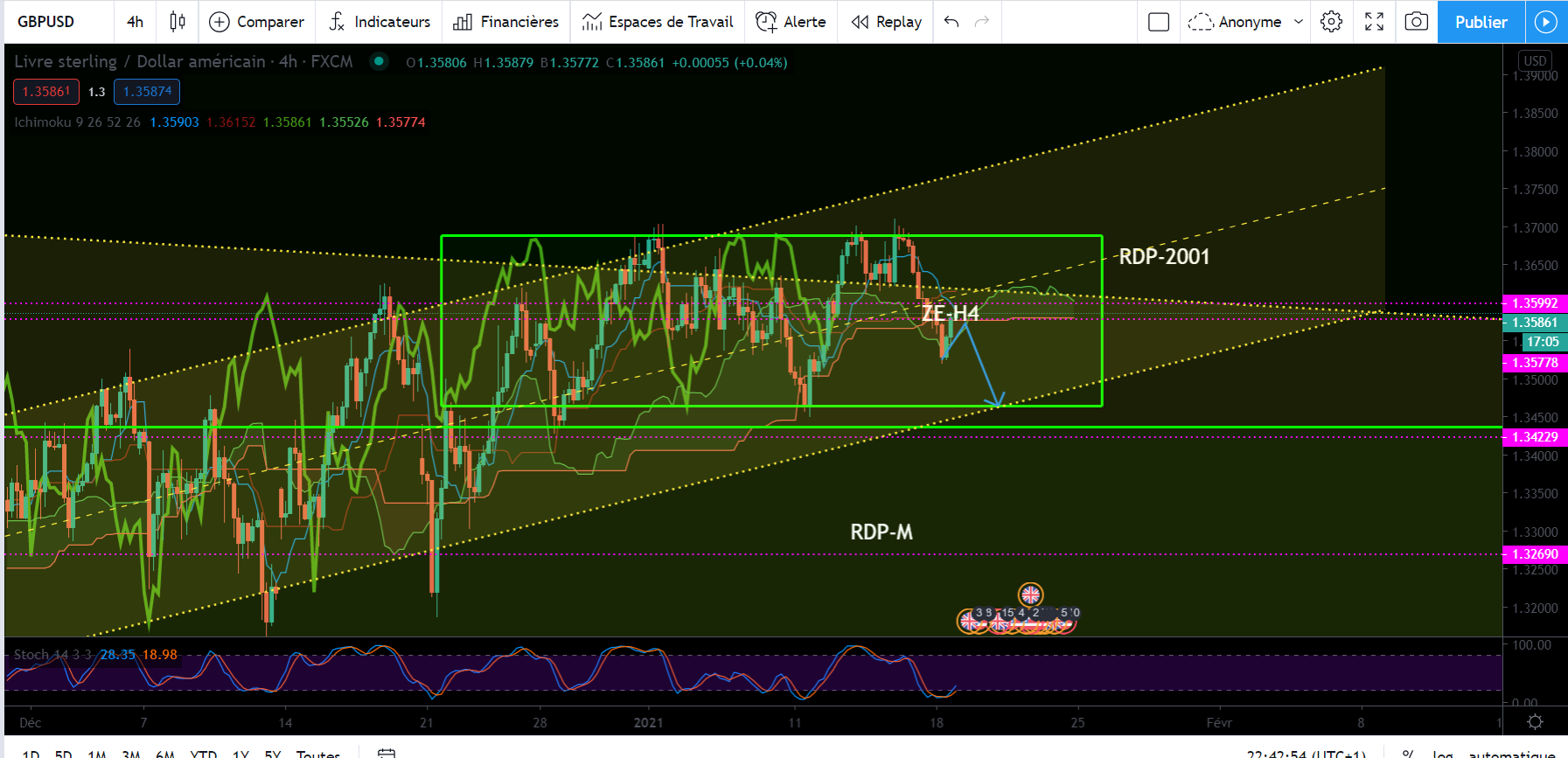Open the Indicateurs panel

pyautogui.click(x=380, y=22)
